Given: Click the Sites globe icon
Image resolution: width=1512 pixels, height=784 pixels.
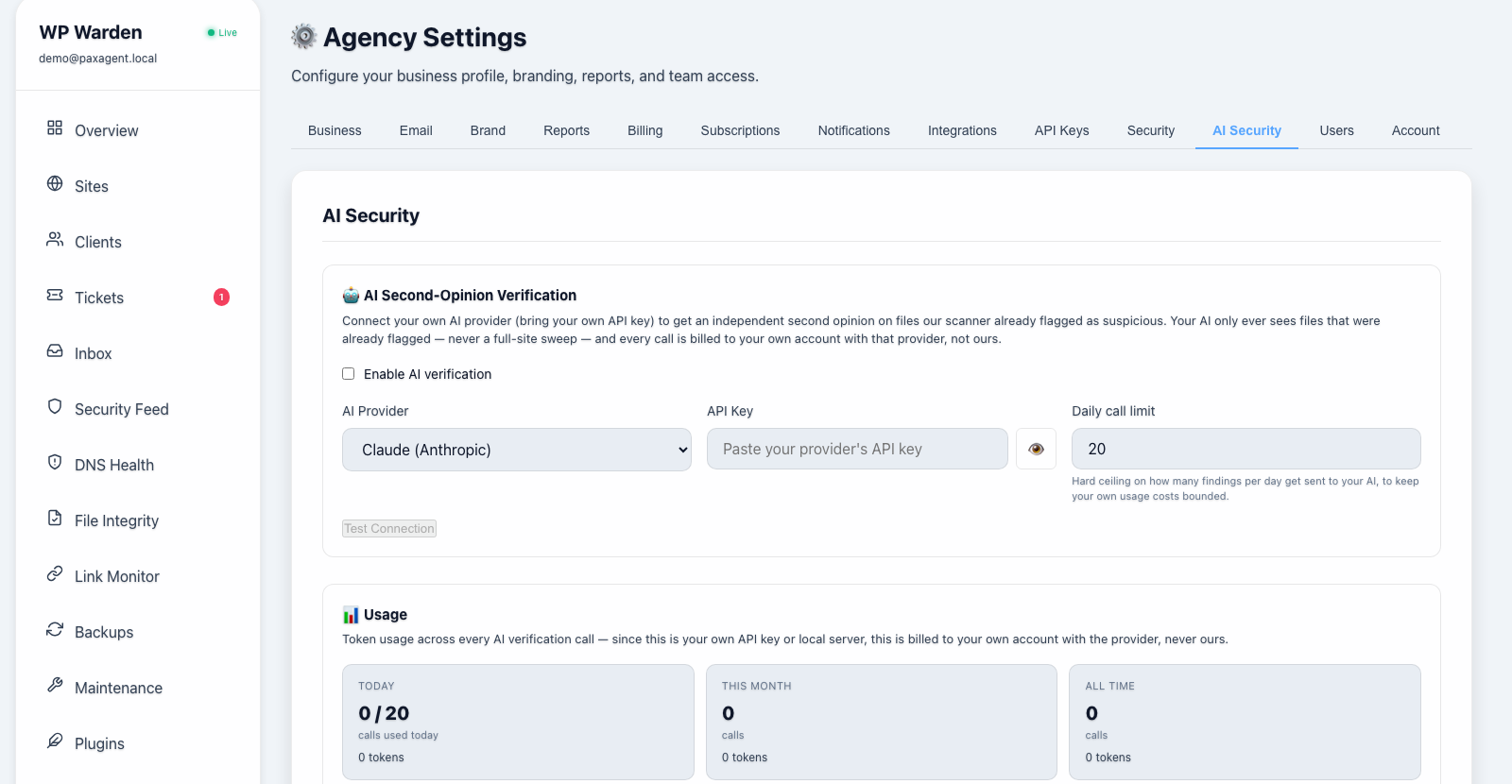Looking at the screenshot, I should click(55, 183).
